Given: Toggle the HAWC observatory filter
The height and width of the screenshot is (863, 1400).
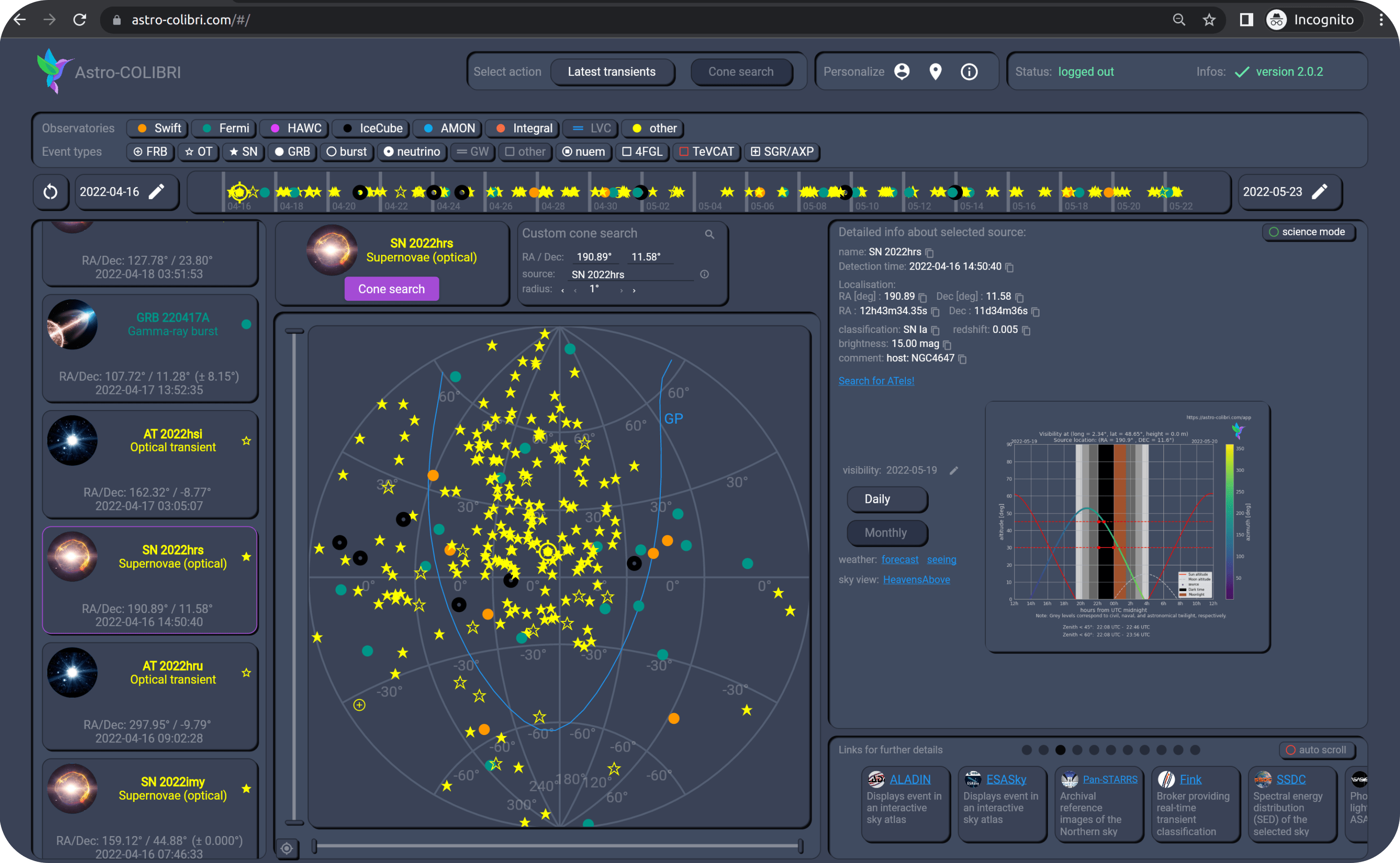Looking at the screenshot, I should (295, 128).
